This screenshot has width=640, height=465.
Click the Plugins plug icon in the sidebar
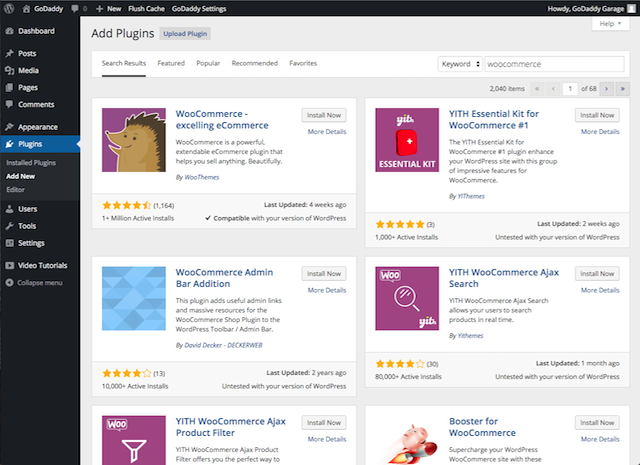coord(9,144)
